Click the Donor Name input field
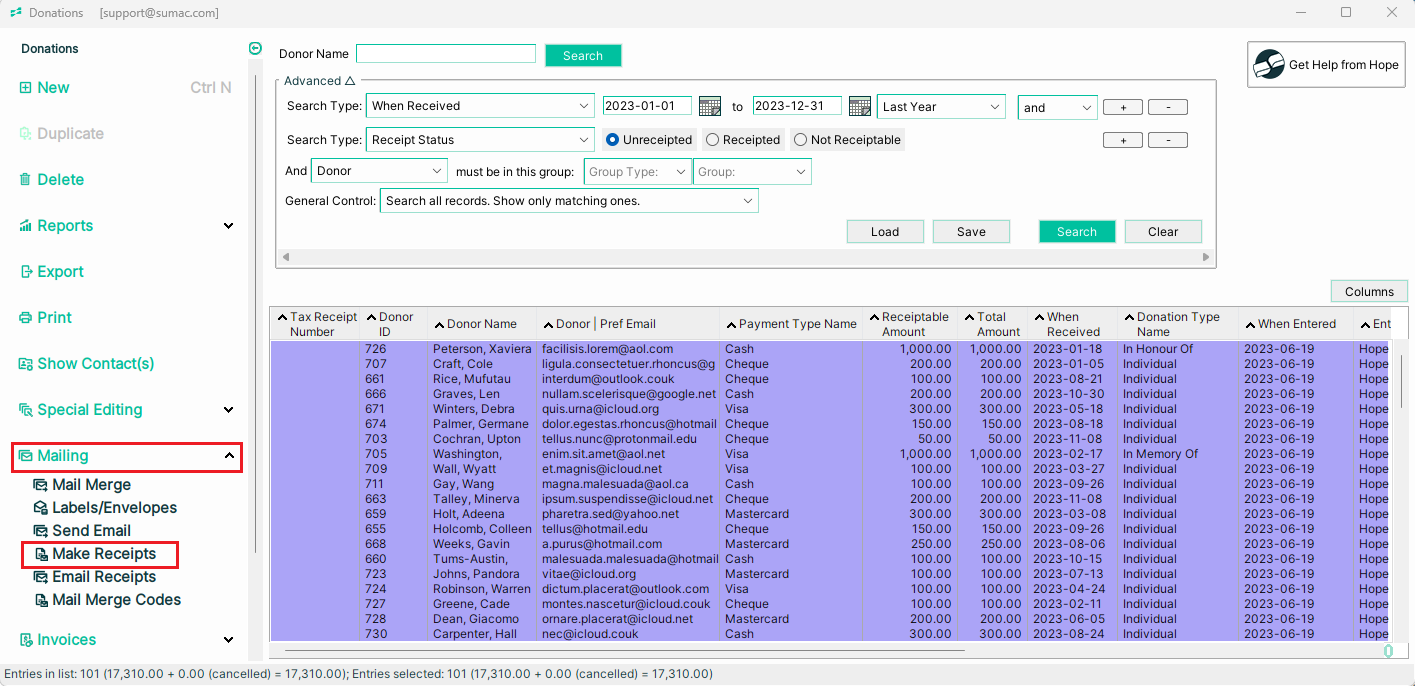The height and width of the screenshot is (686, 1415). tap(446, 54)
